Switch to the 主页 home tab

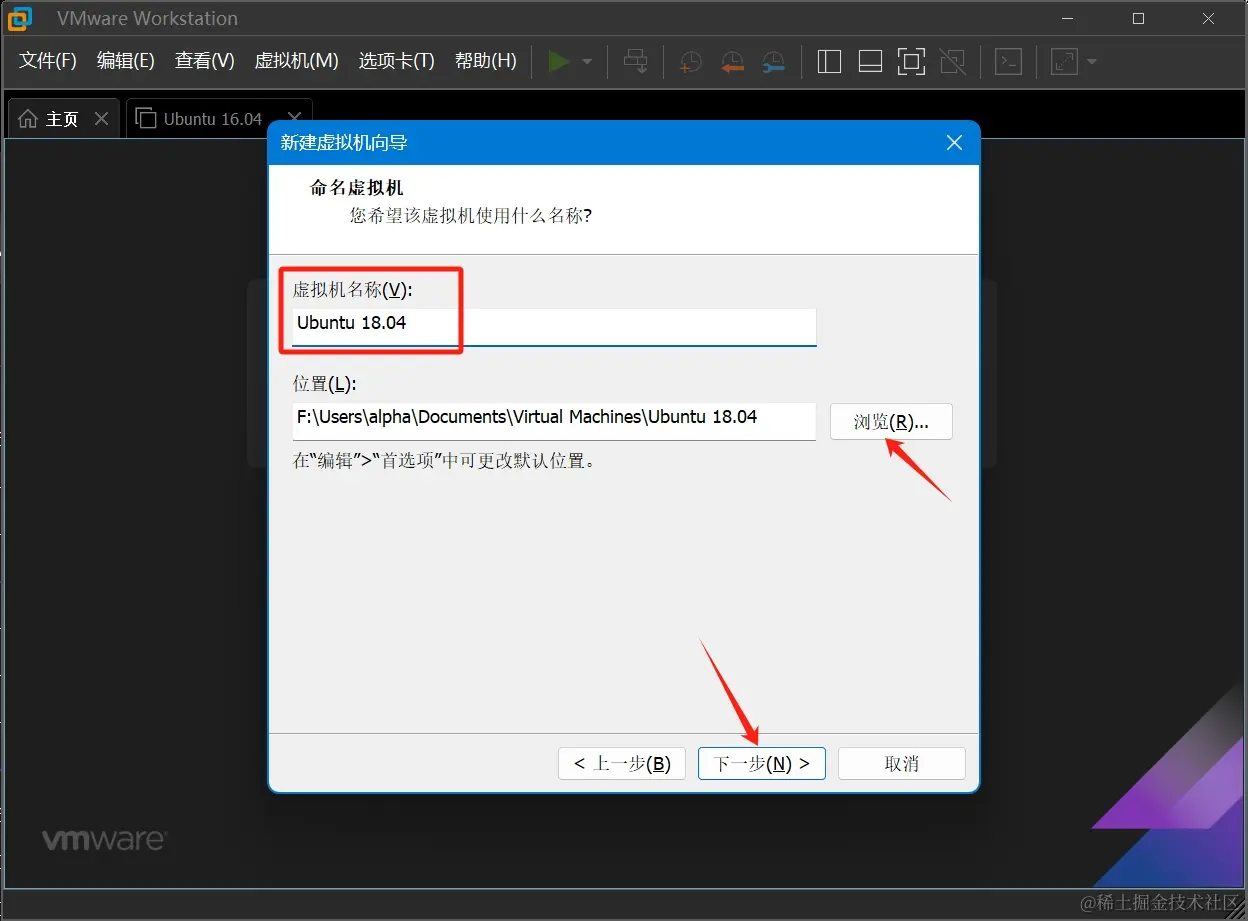(64, 118)
